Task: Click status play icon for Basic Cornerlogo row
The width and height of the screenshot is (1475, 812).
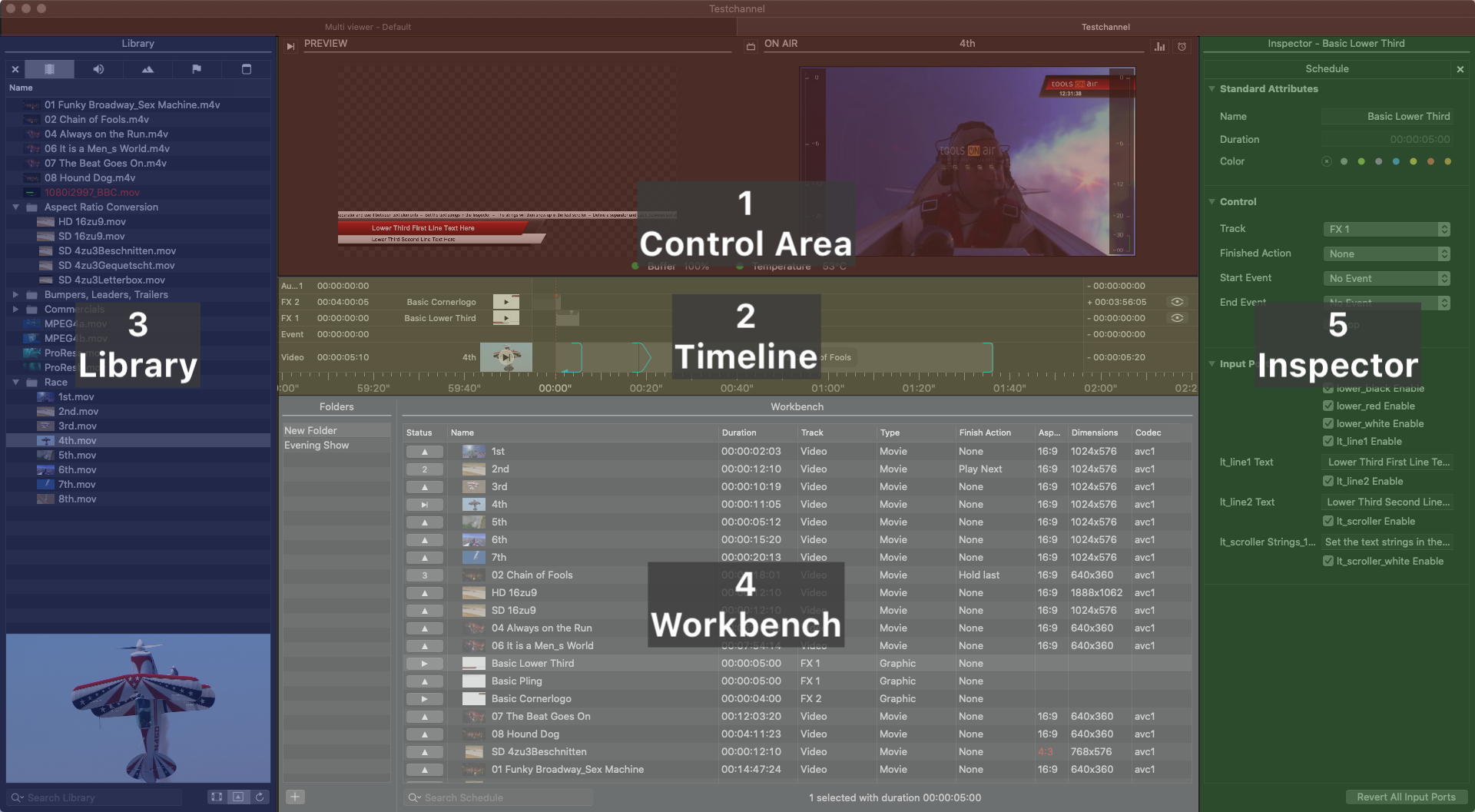Action: pos(424,699)
